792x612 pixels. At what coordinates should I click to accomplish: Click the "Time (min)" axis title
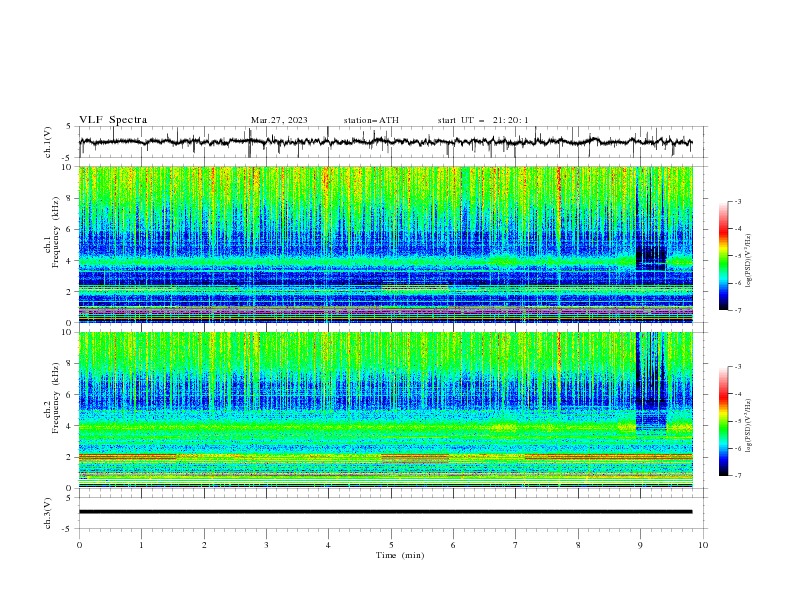400,555
